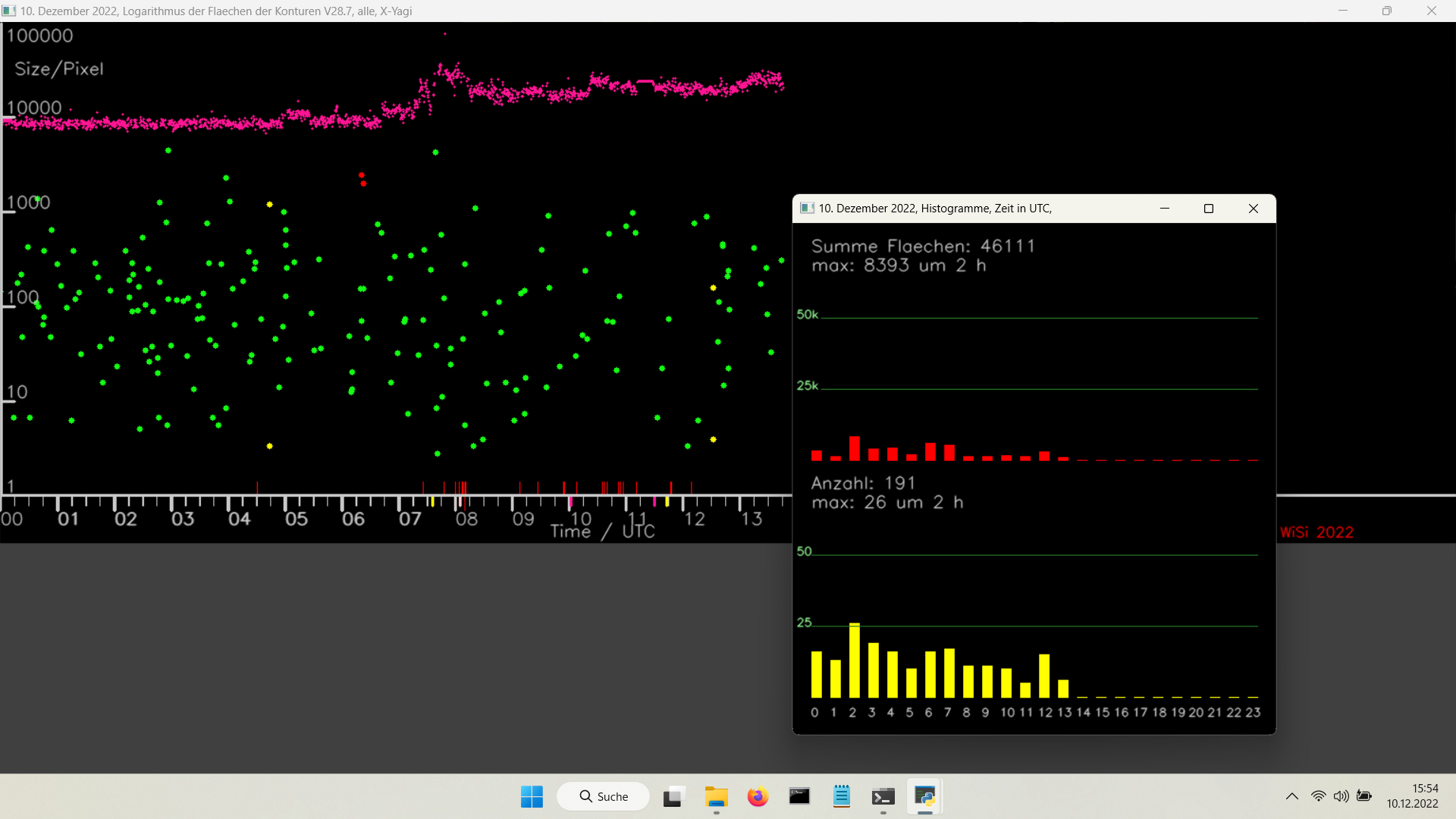
Task: Open the clock and date 10.12.2022
Action: [x=1413, y=796]
